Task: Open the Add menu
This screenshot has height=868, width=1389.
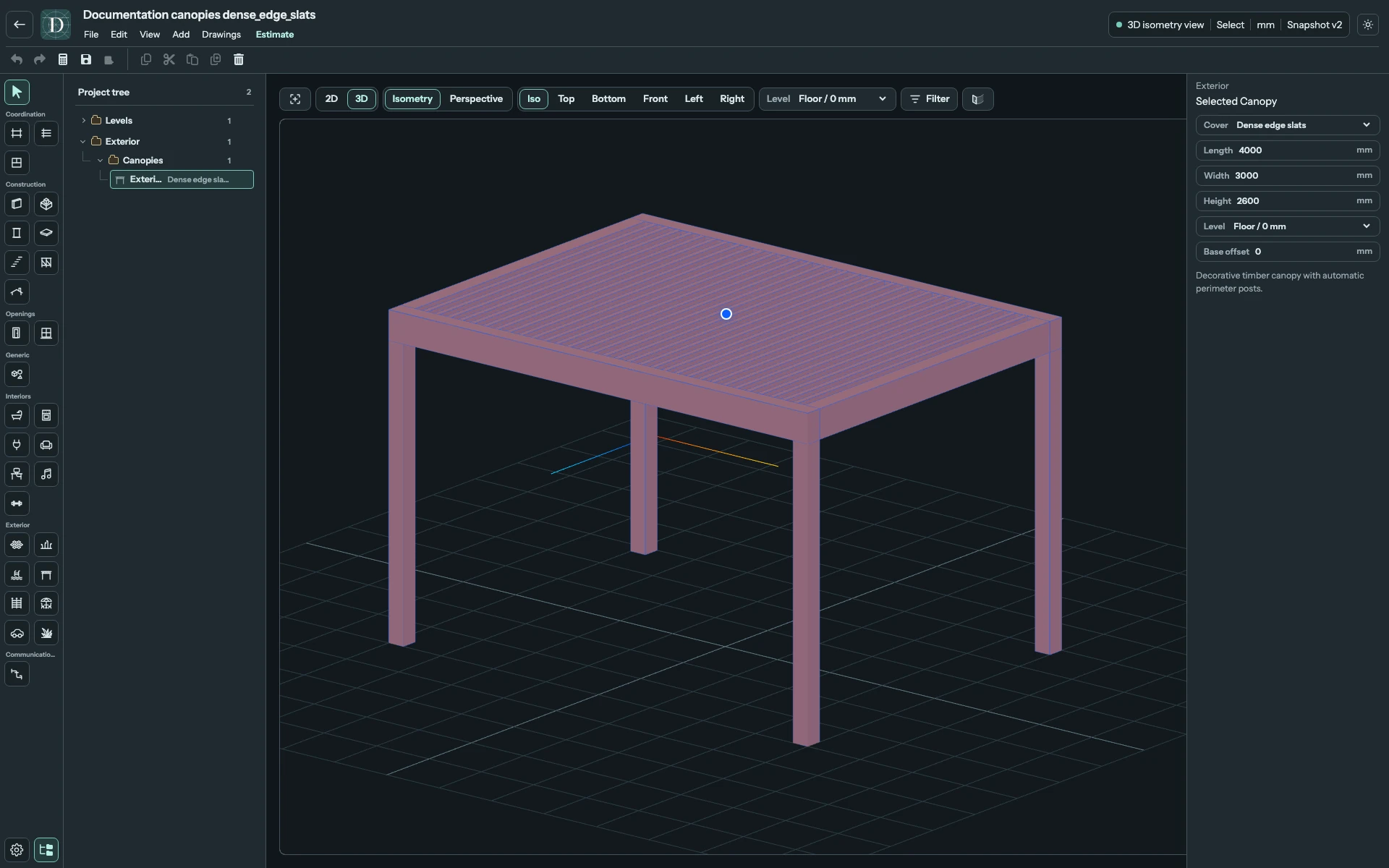Action: point(181,35)
